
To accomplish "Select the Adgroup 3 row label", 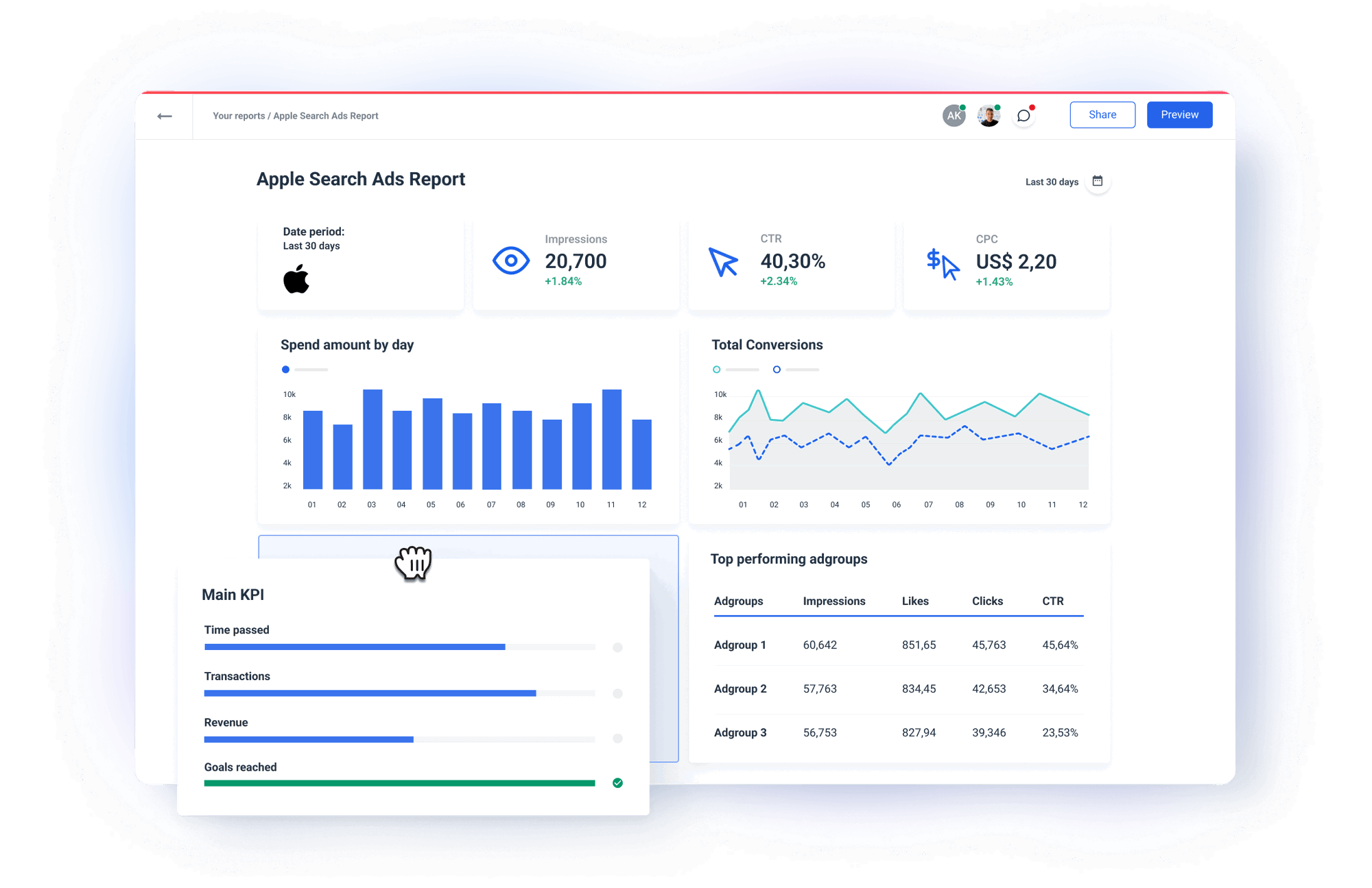I will click(x=740, y=732).
